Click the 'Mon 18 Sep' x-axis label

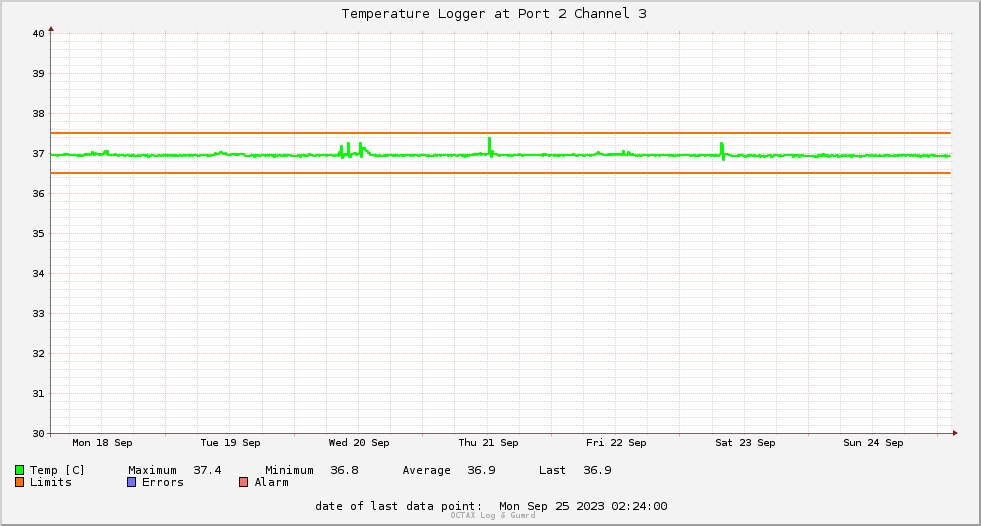click(x=103, y=443)
